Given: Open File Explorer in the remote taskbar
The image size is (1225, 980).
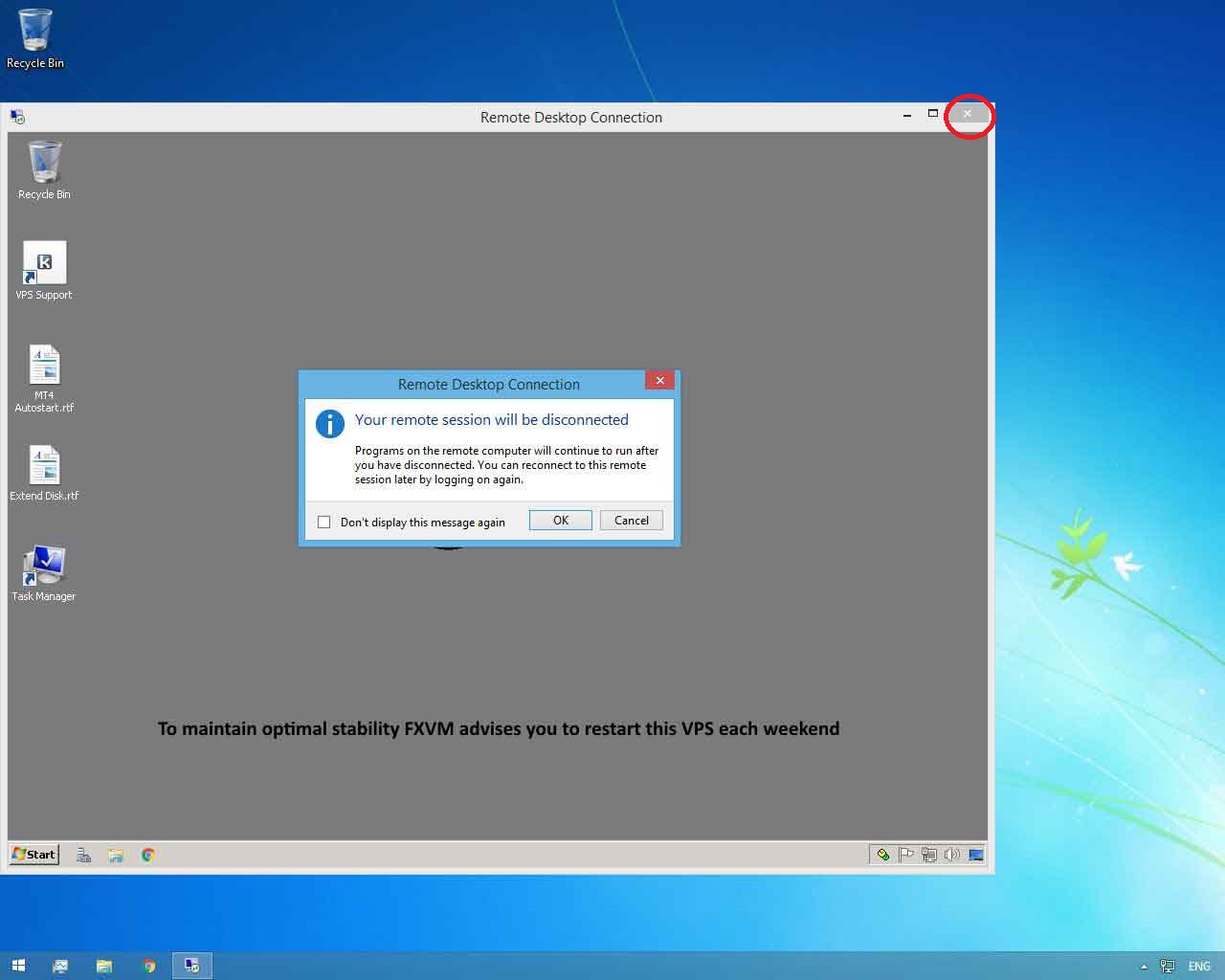Looking at the screenshot, I should [116, 856].
